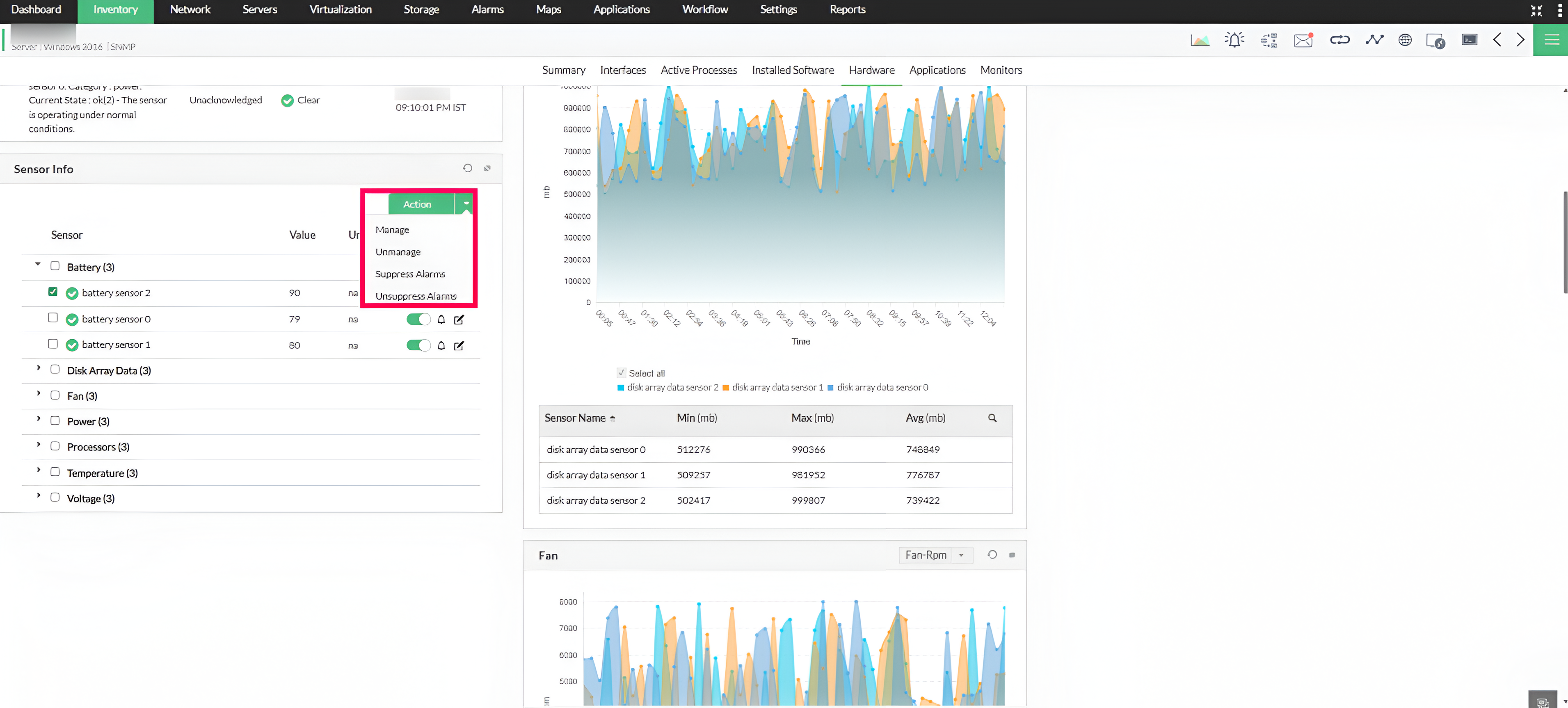Open the Fan-Rpm dropdown
This screenshot has height=708, width=1568.
tap(935, 555)
